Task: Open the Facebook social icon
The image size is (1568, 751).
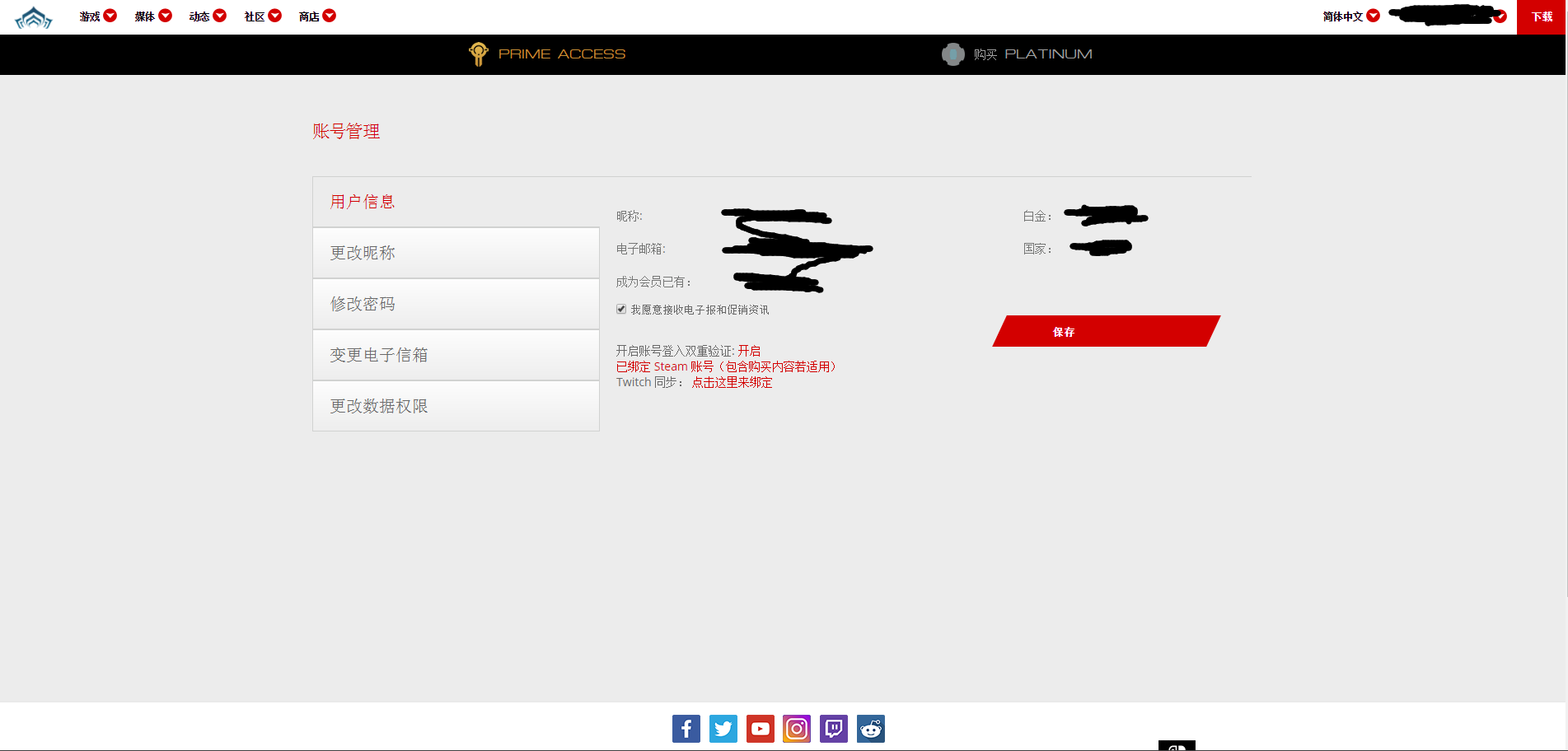Action: [x=686, y=729]
